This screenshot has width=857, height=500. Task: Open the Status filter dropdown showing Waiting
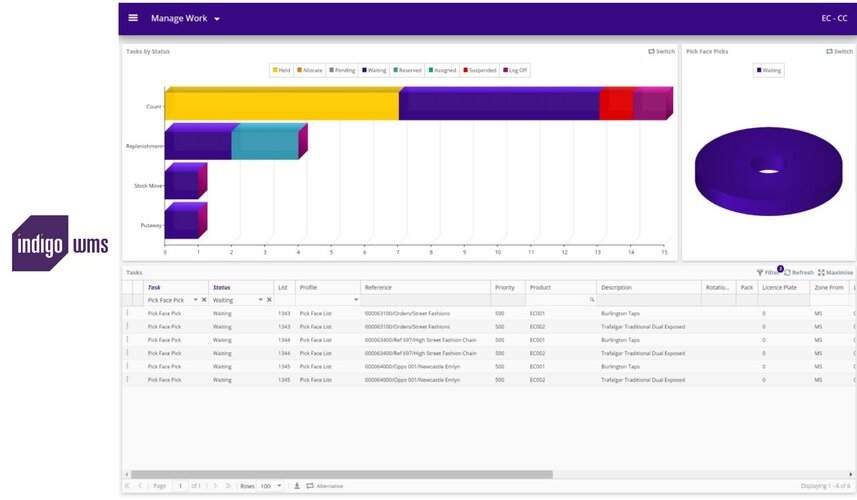click(x=261, y=300)
